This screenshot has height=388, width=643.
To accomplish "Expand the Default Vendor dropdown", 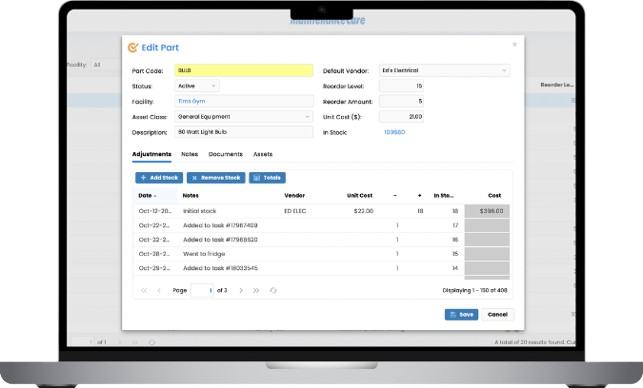I will point(445,71).
